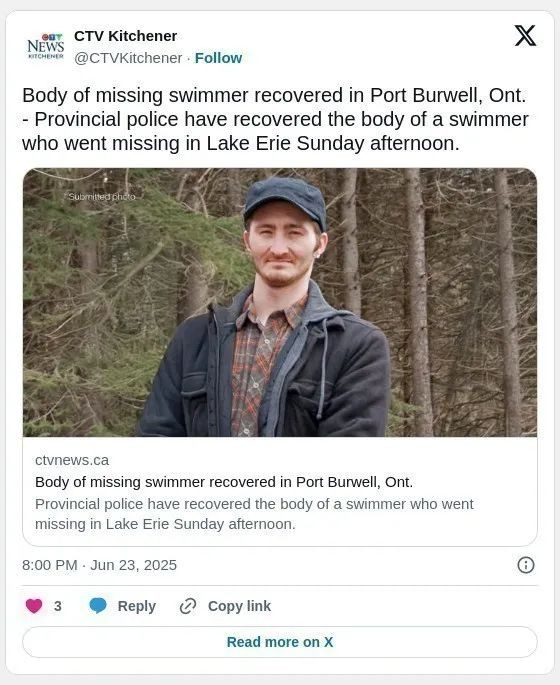Open the ctvnews.ca domain link
Image resolution: width=560 pixels, height=685 pixels.
pyautogui.click(x=72, y=460)
